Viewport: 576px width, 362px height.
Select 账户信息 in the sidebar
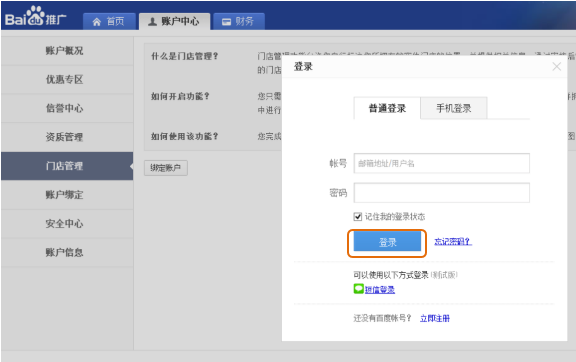click(x=67, y=252)
